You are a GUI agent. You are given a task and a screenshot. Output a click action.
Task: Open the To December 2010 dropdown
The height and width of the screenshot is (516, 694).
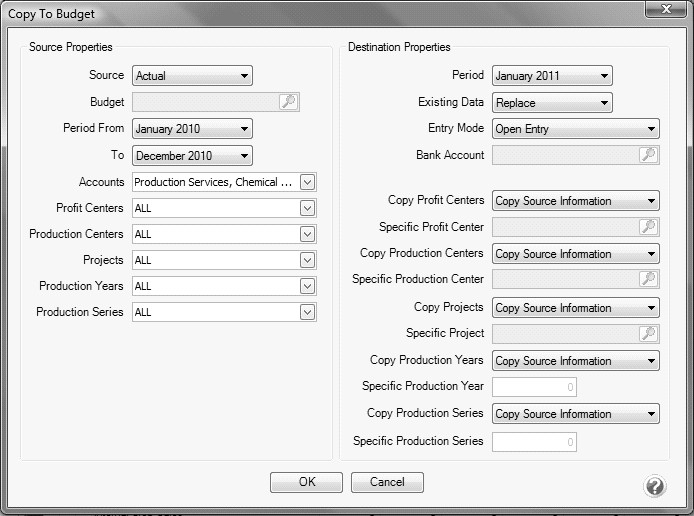pos(243,156)
